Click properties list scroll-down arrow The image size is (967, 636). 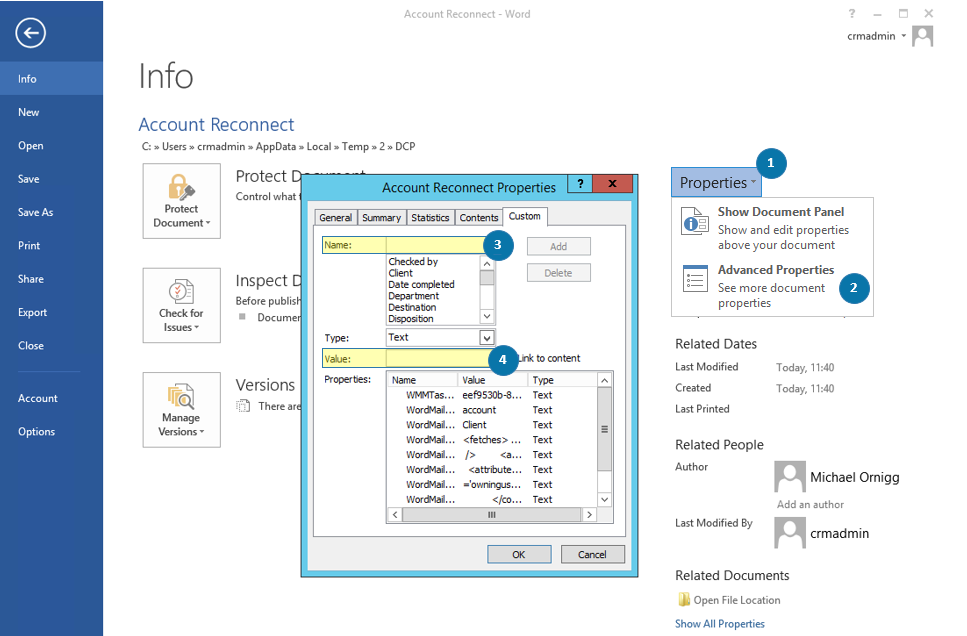tap(604, 500)
